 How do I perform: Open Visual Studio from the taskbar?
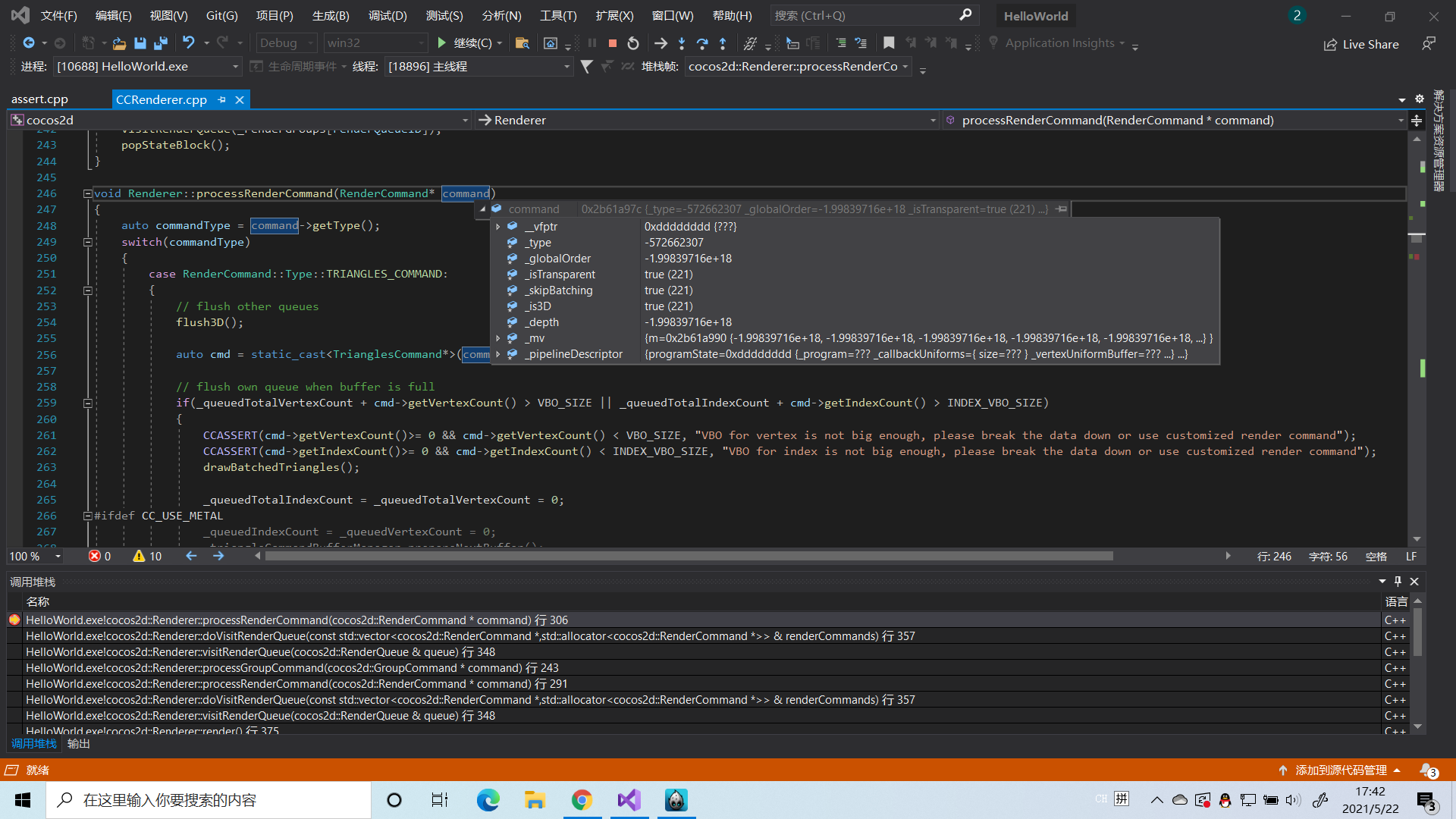(629, 800)
